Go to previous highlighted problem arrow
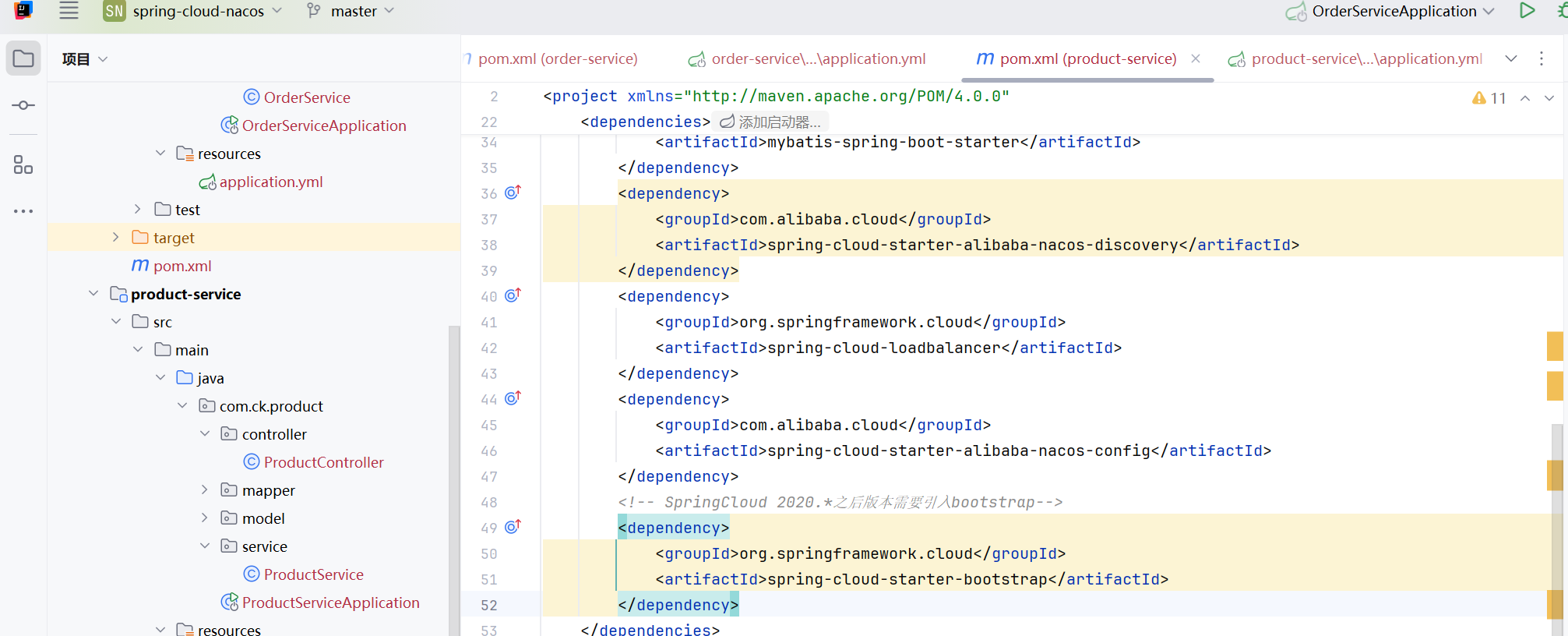The image size is (1568, 636). pos(1525,98)
